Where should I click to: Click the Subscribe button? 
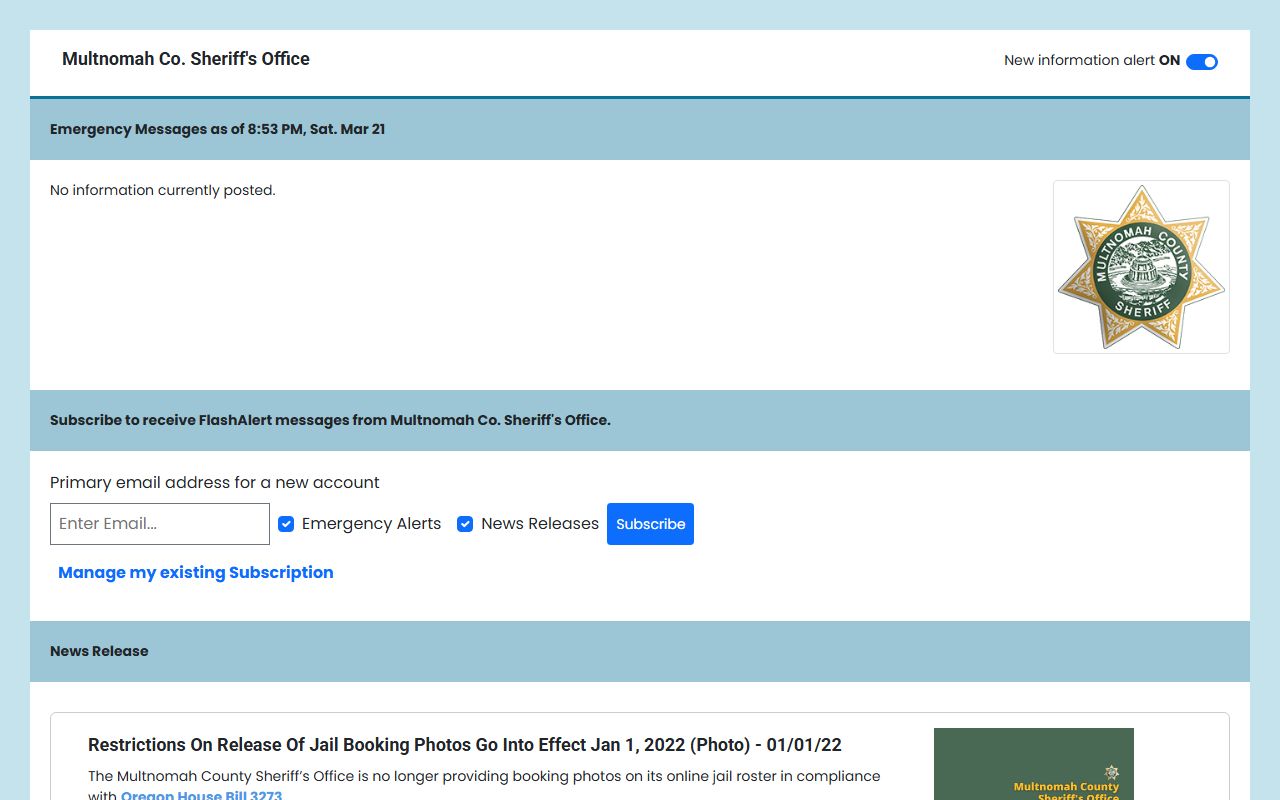tap(650, 524)
